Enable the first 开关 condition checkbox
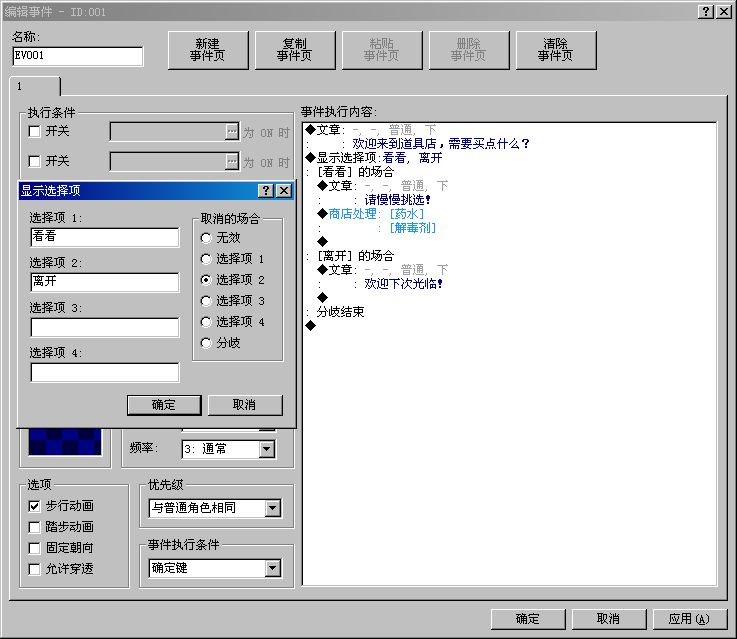 (34, 132)
